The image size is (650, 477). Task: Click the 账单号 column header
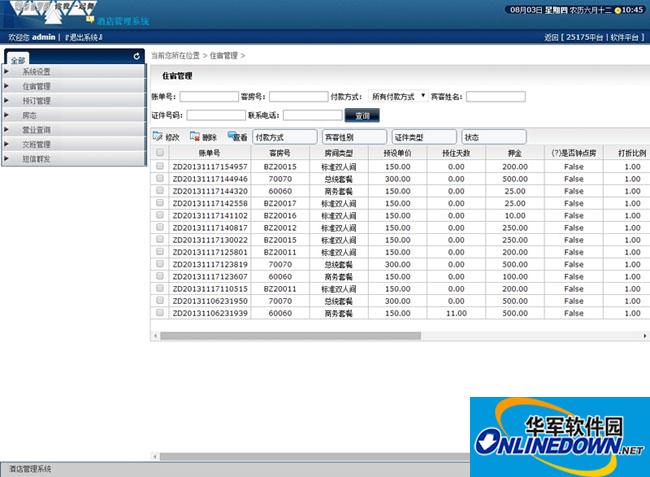click(209, 153)
